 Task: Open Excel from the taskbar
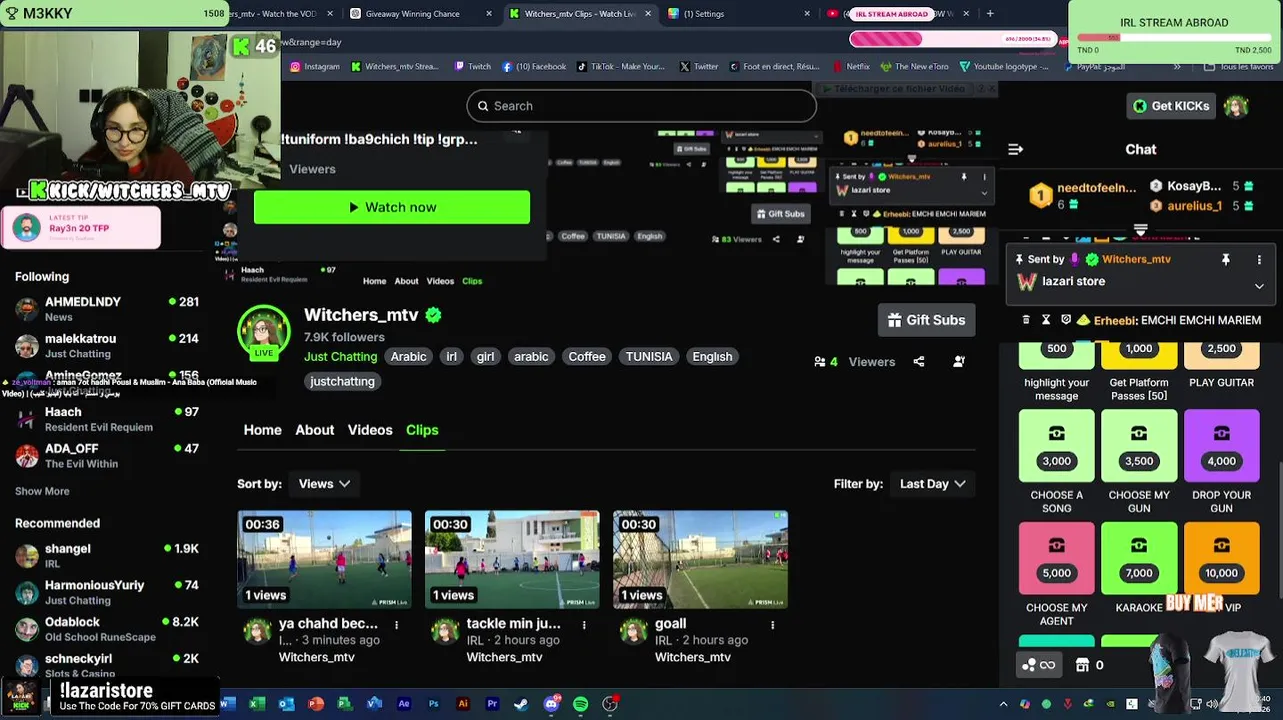pyautogui.click(x=256, y=704)
